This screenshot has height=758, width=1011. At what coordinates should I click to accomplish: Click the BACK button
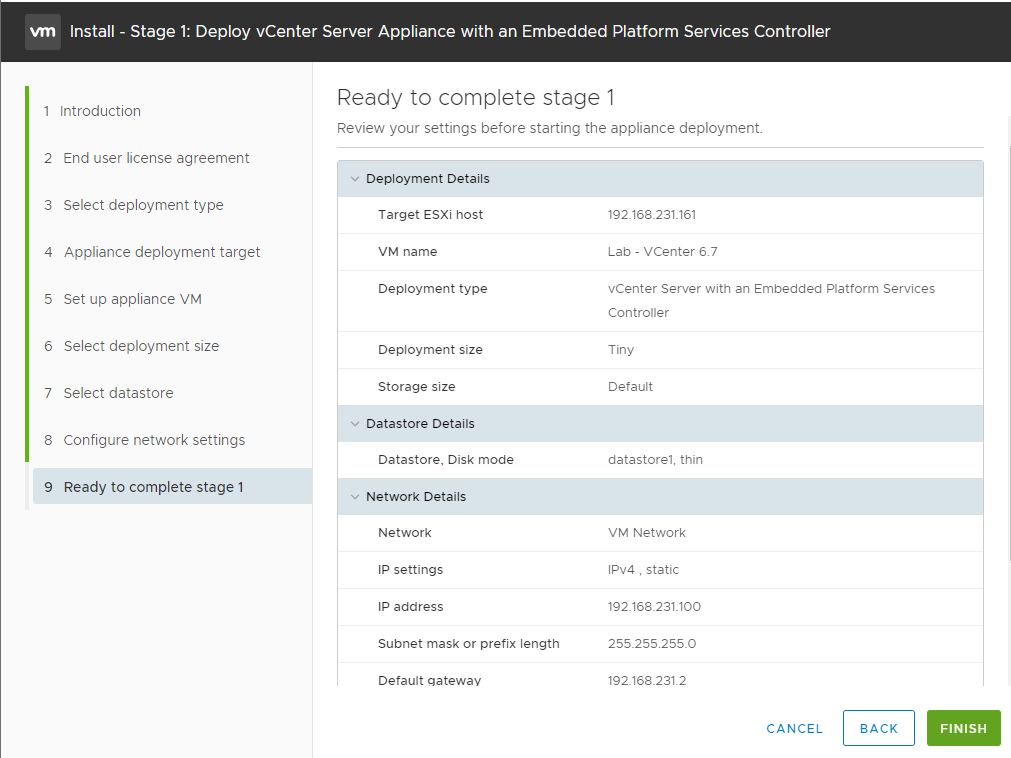(x=879, y=728)
